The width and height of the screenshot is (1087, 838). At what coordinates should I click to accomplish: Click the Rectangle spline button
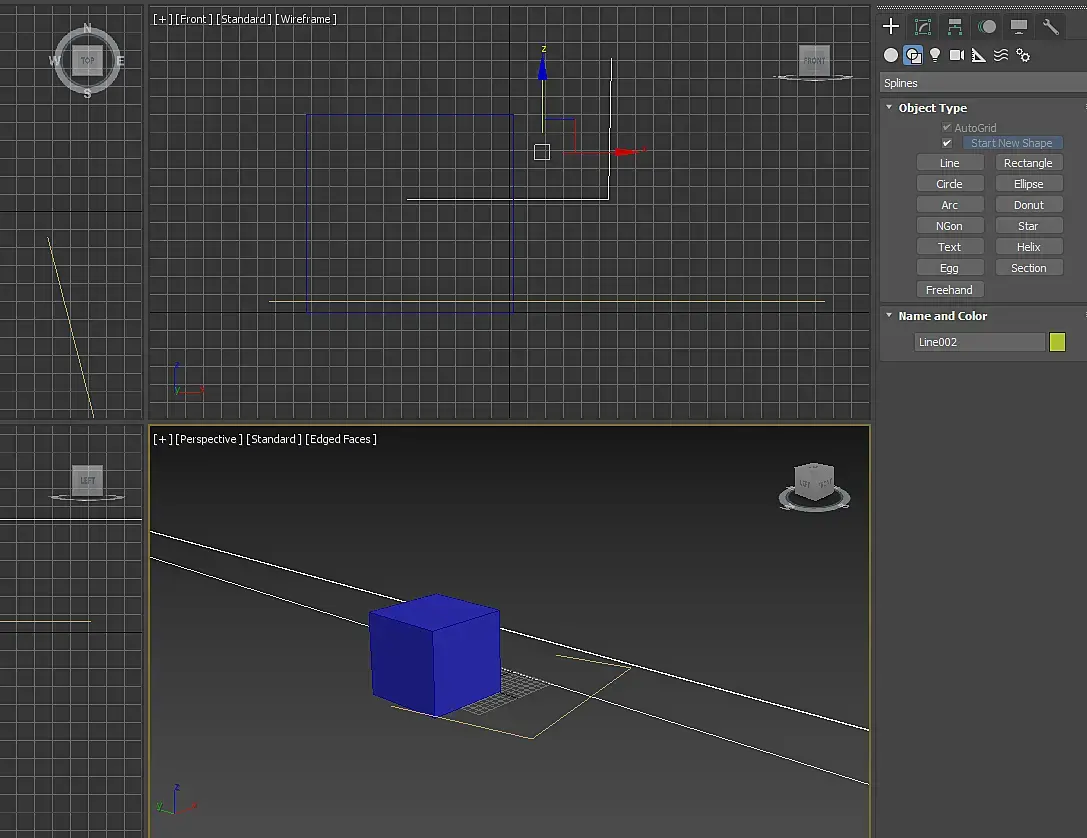1029,163
